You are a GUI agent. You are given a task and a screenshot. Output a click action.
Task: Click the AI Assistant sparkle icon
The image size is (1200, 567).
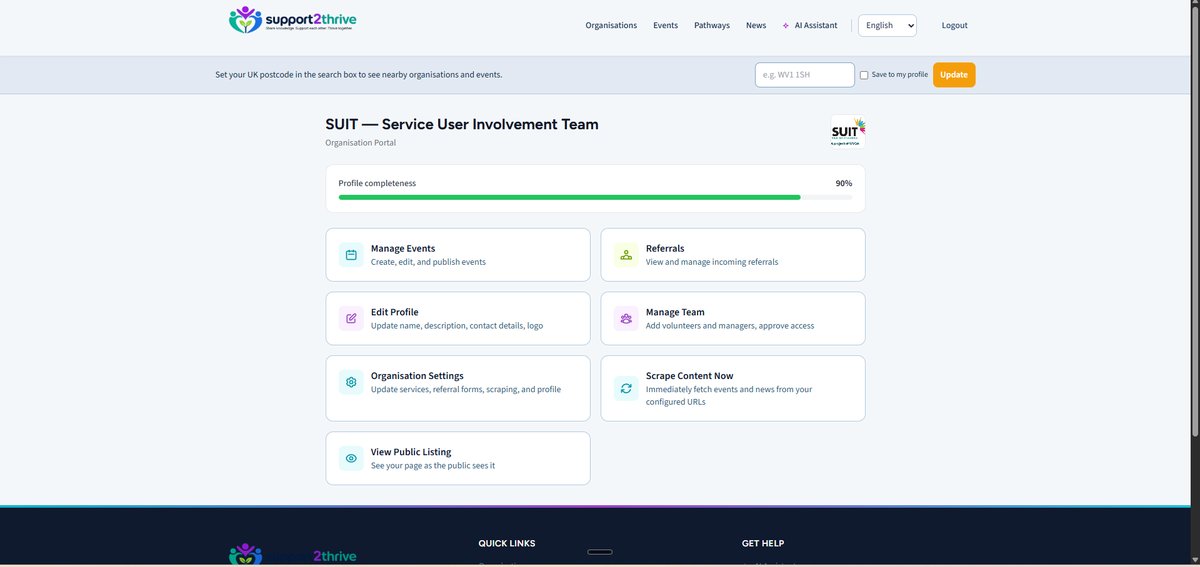coord(786,26)
